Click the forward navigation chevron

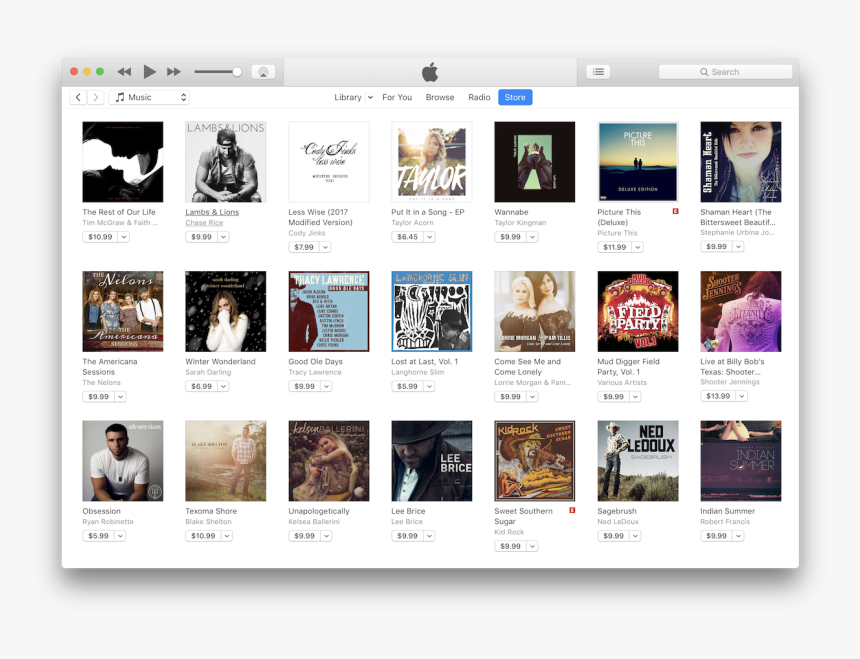click(95, 97)
